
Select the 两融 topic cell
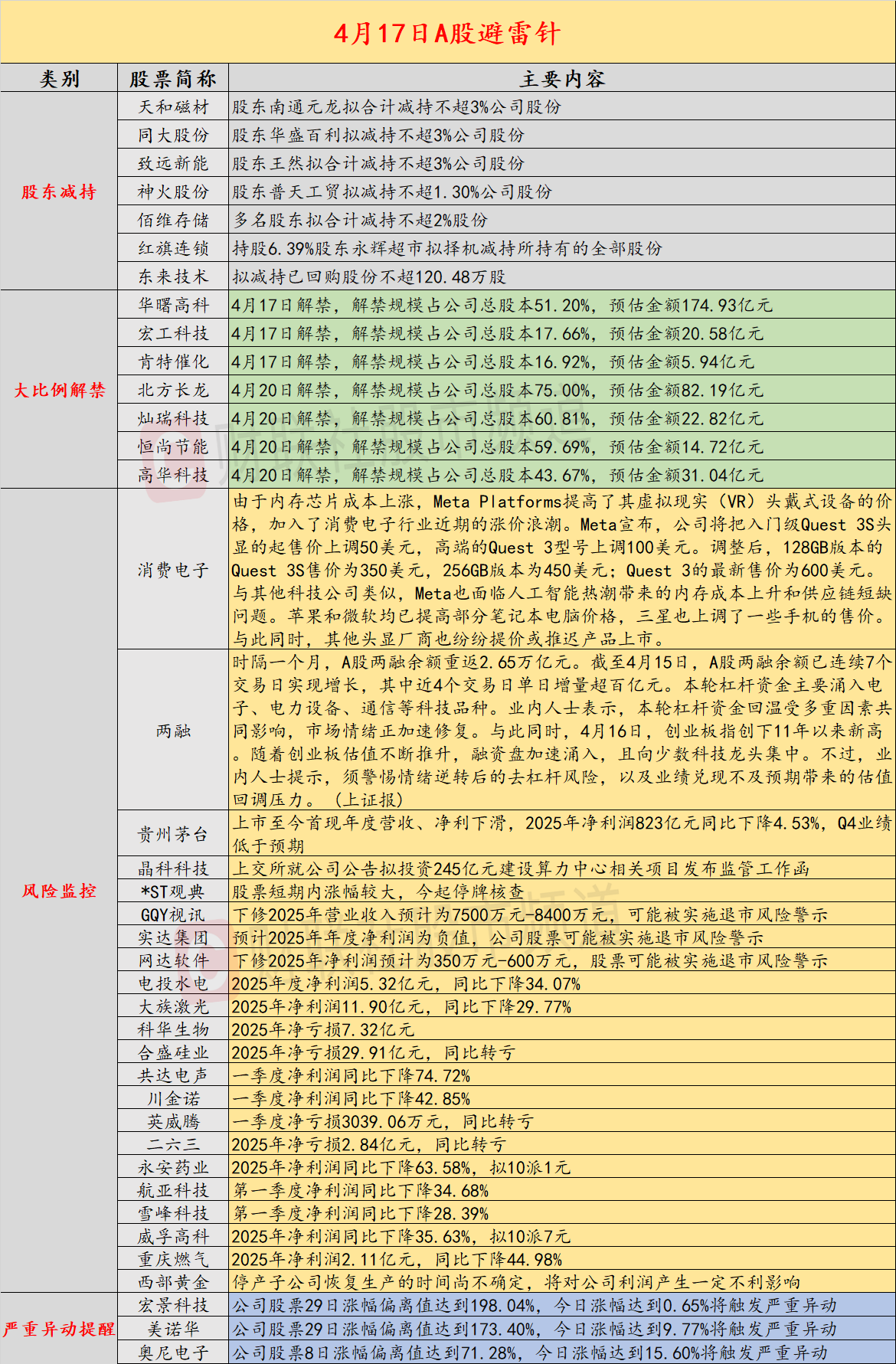tap(173, 731)
